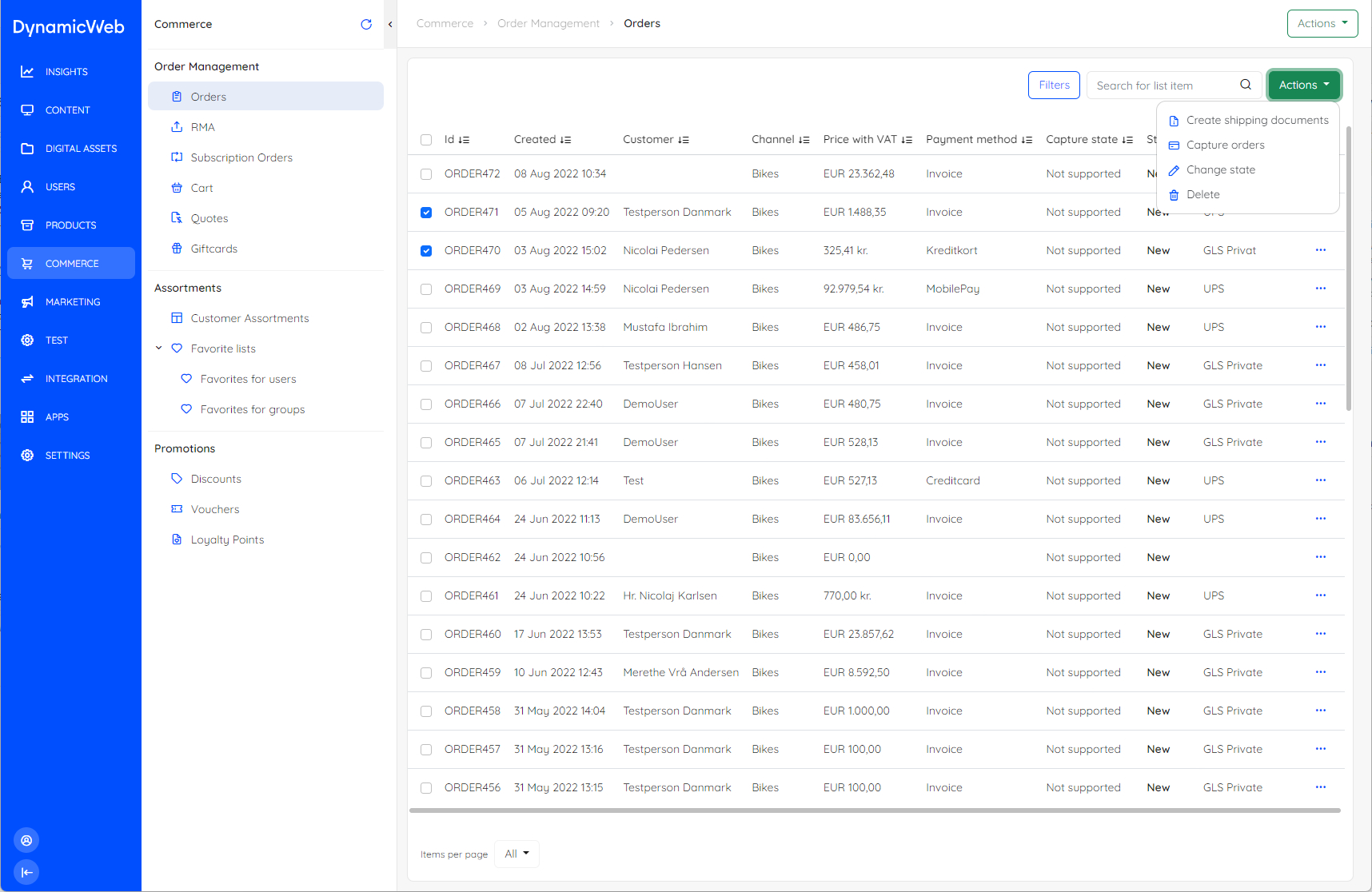Click the Digital Assets sidebar icon
The image size is (1372, 892).
pyautogui.click(x=26, y=148)
